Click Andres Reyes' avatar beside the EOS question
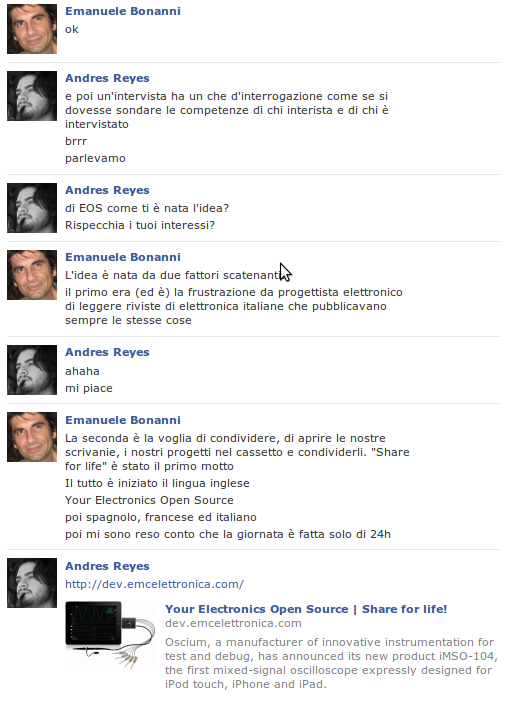Viewport: 514px width, 701px height. tap(32, 208)
